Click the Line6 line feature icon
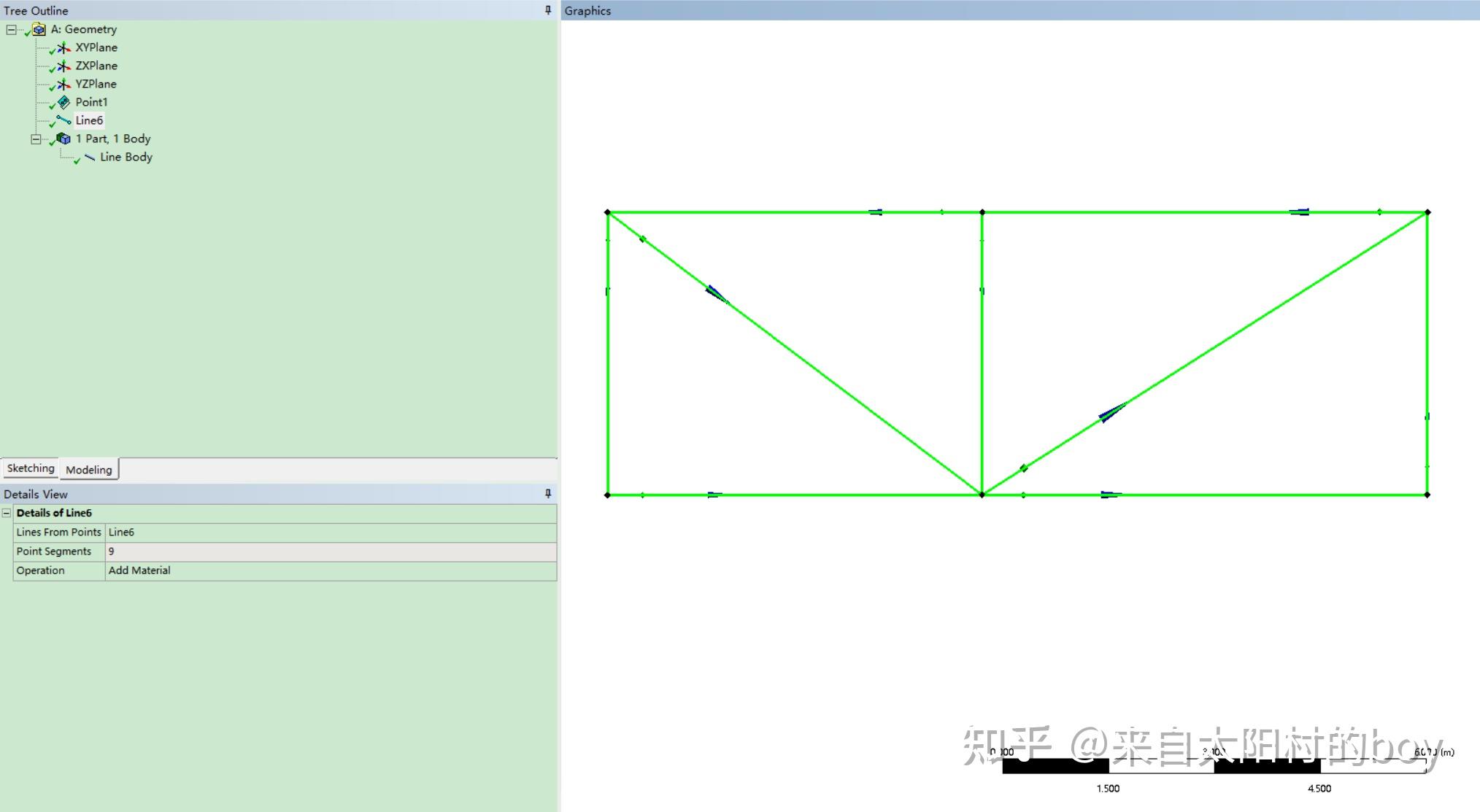 (x=64, y=120)
